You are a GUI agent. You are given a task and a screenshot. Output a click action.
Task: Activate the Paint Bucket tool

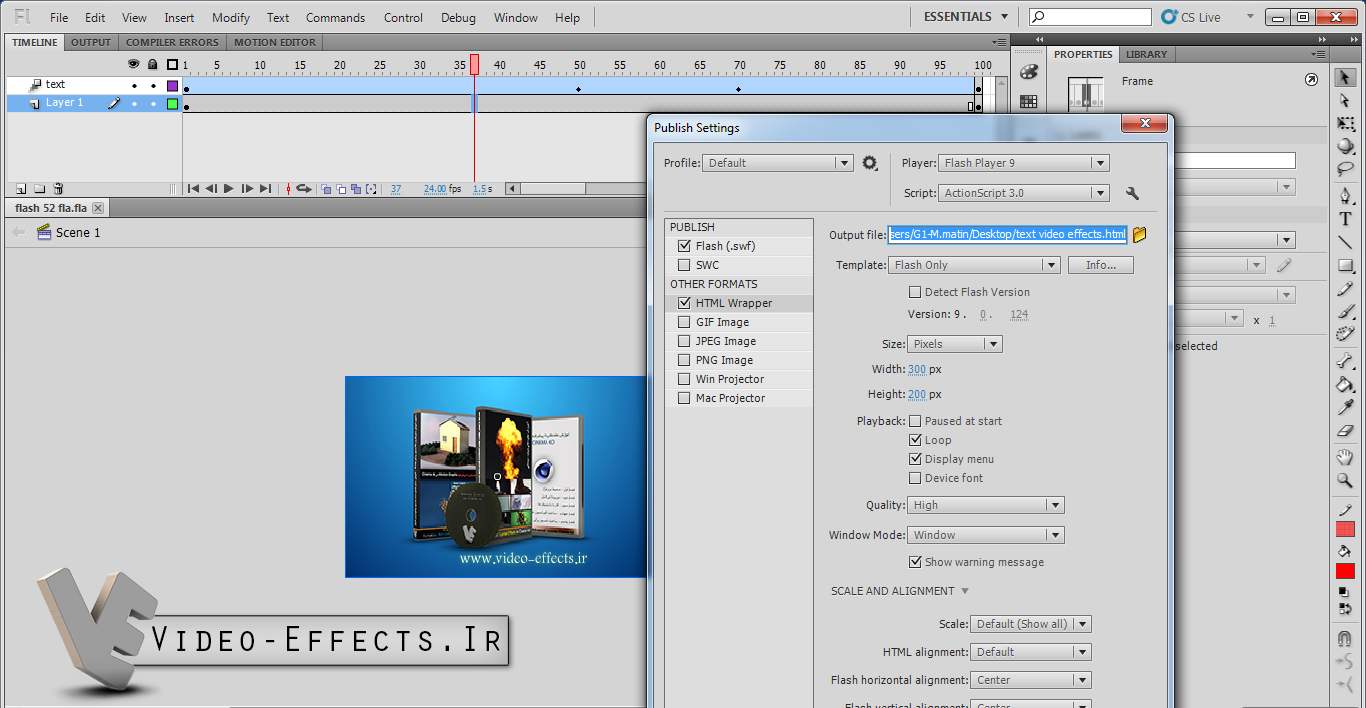pyautogui.click(x=1345, y=385)
